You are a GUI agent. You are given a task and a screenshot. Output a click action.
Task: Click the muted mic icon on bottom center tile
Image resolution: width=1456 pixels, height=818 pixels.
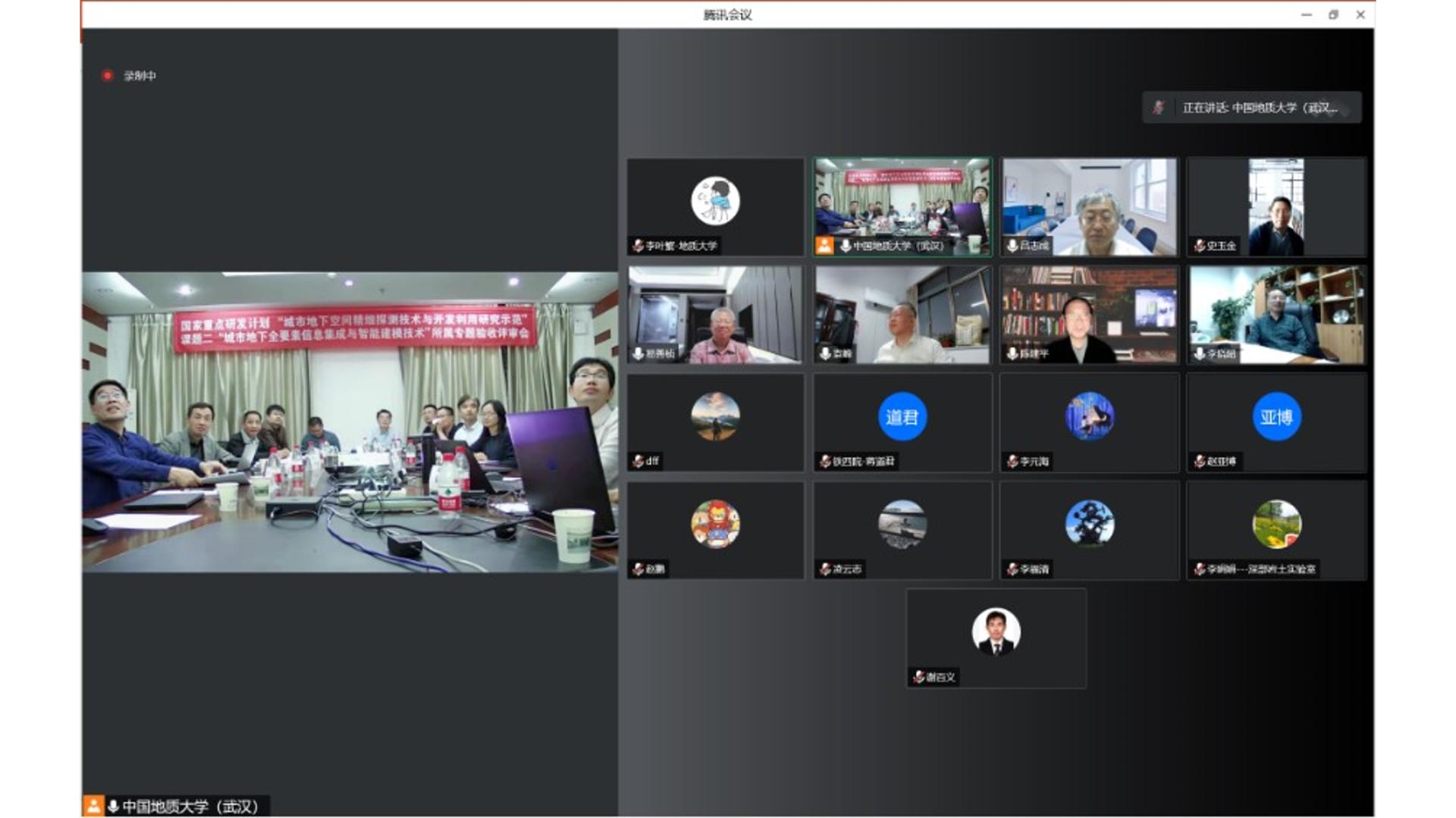pos(918,677)
